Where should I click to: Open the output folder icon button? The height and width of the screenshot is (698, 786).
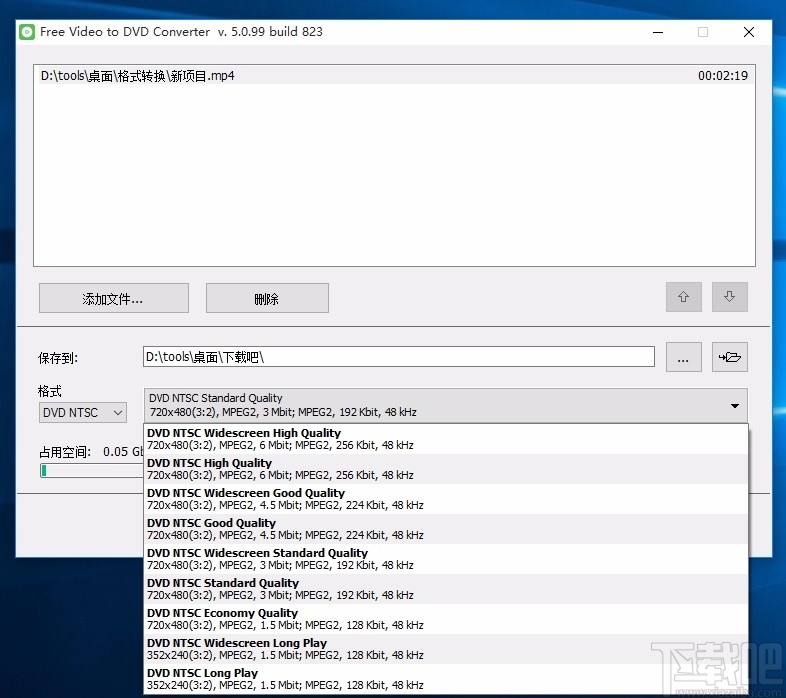729,357
